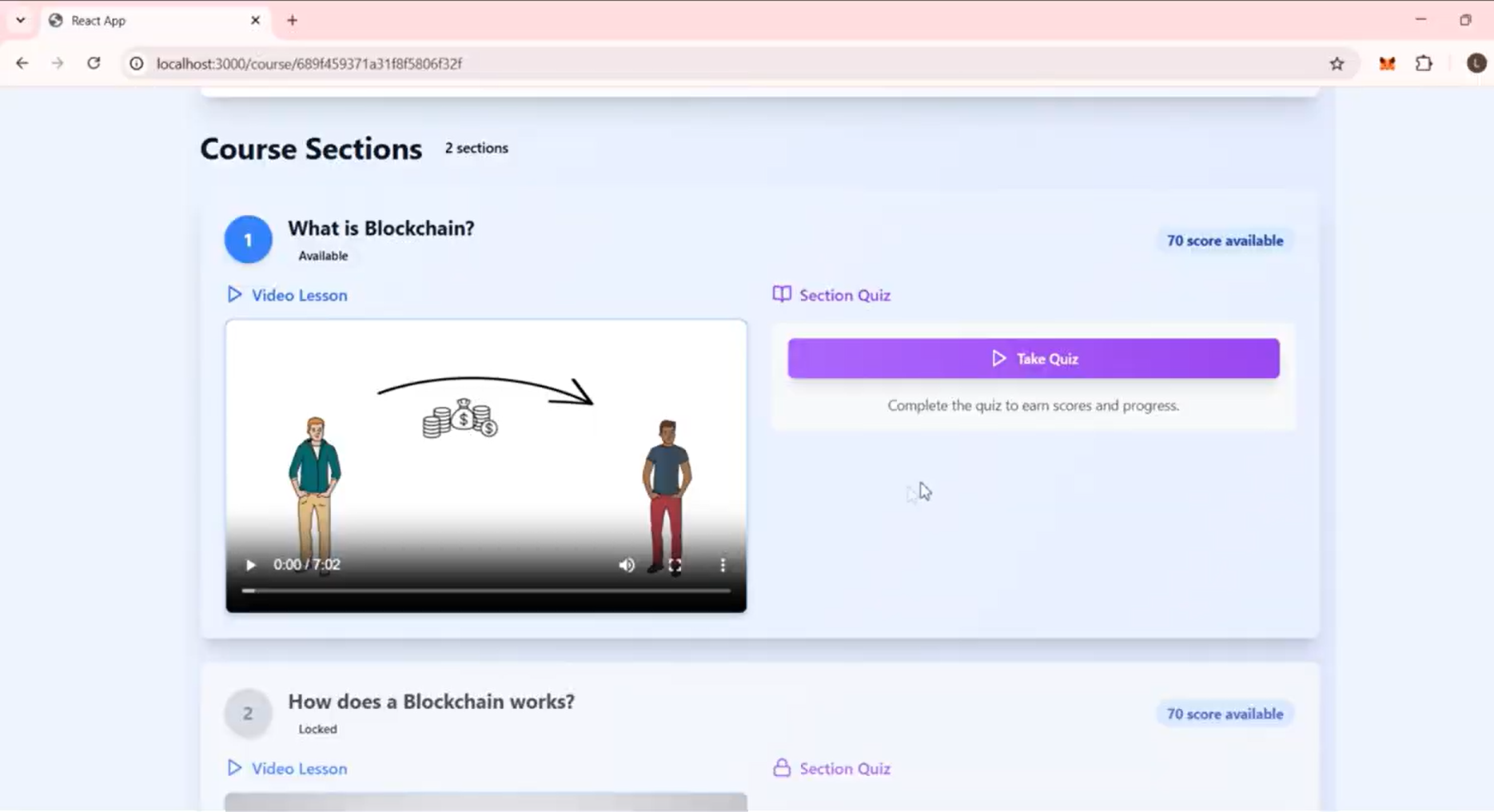Click the Section Quiz book icon

(x=782, y=294)
